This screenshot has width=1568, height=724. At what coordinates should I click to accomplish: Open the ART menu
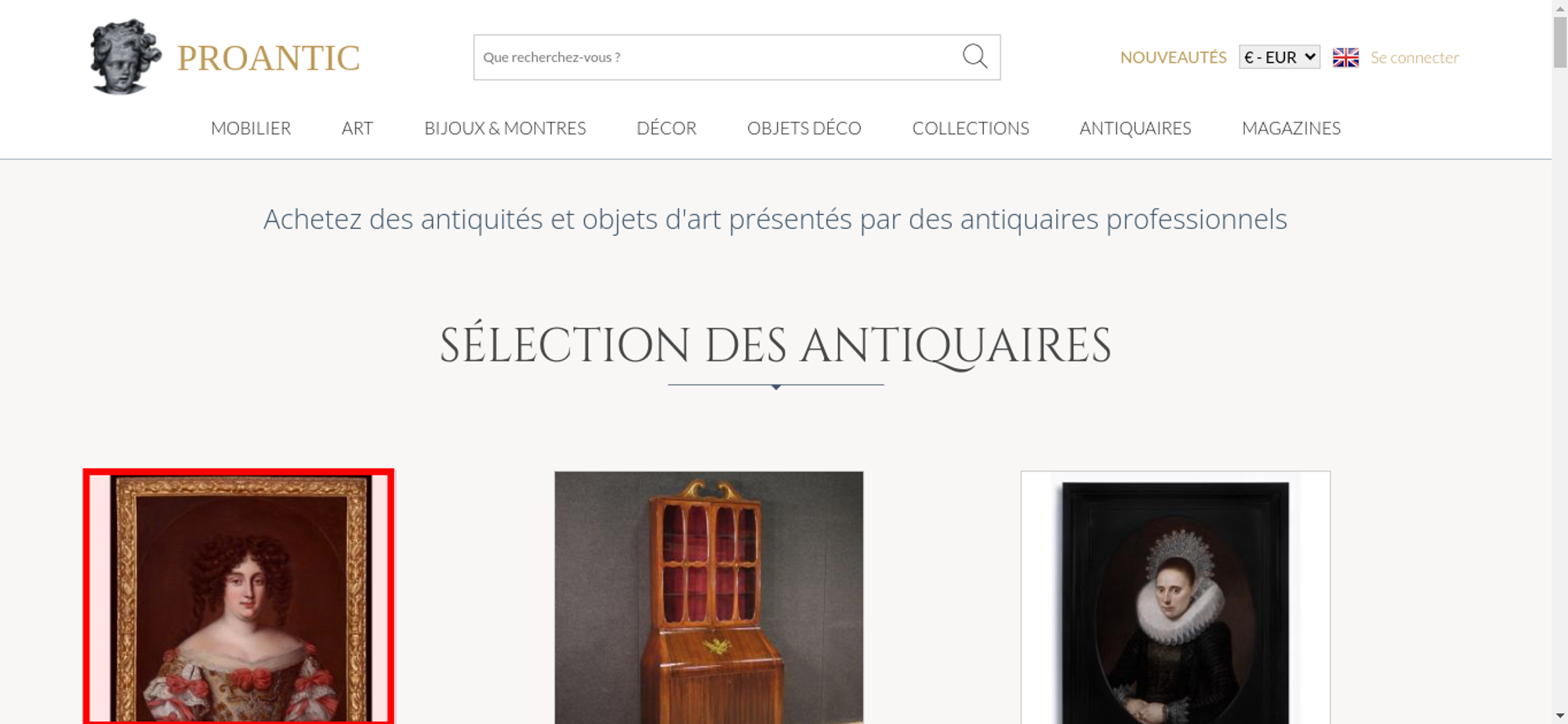[358, 128]
